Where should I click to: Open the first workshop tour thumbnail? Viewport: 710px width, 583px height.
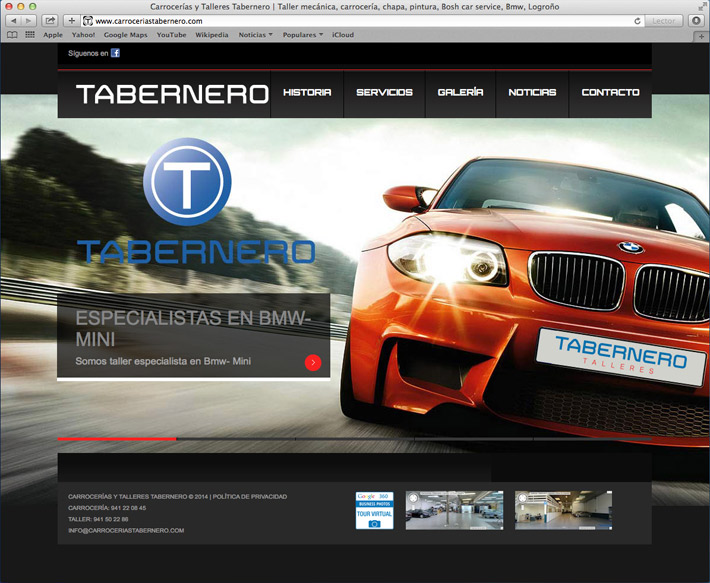click(x=454, y=510)
